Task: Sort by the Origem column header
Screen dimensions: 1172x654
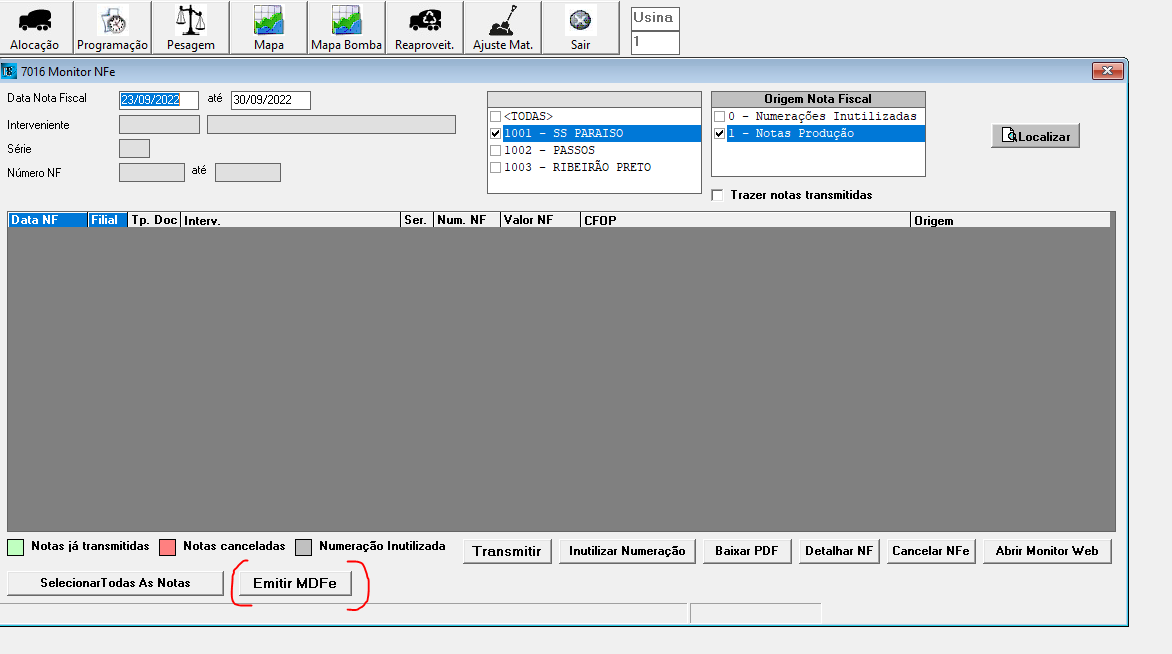Action: [x=1011, y=220]
